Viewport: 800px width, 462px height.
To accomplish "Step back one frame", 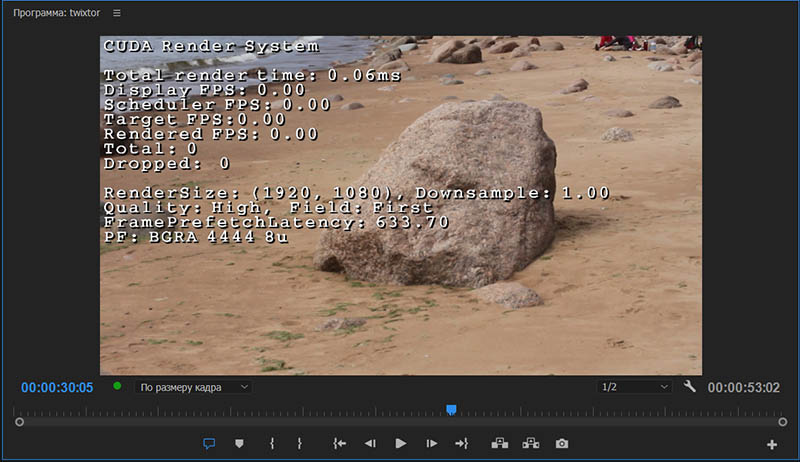I will click(x=370, y=444).
